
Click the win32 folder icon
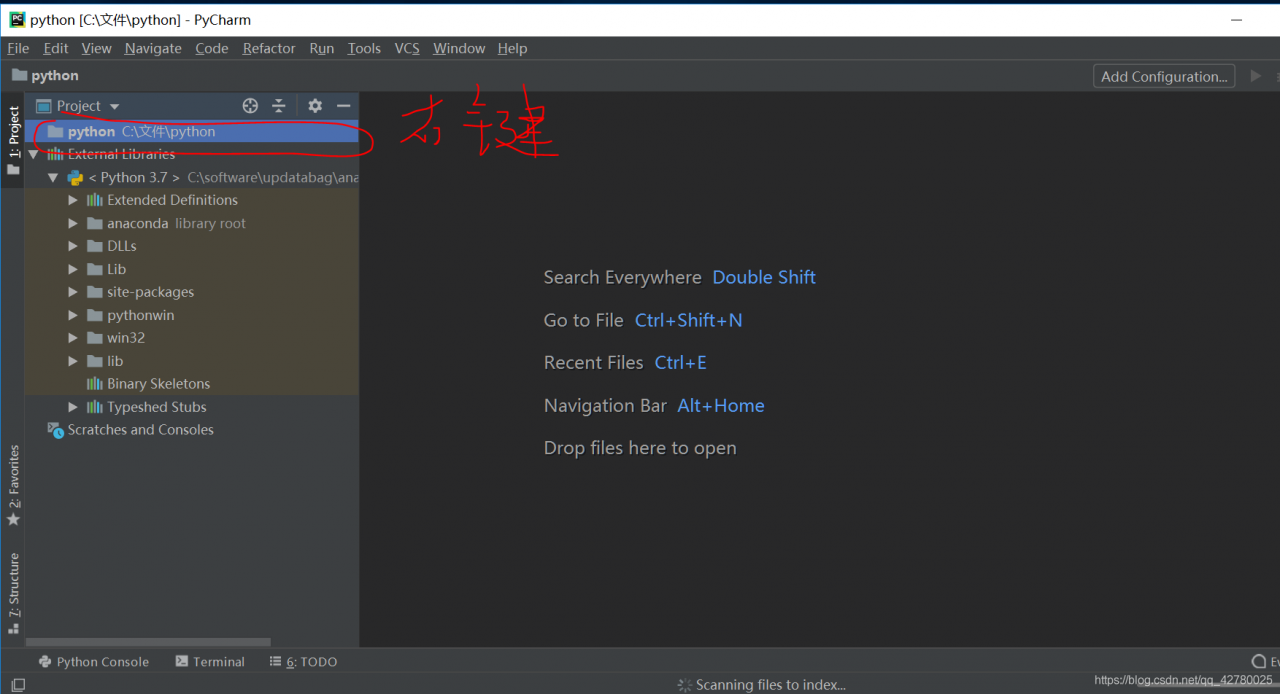point(95,338)
